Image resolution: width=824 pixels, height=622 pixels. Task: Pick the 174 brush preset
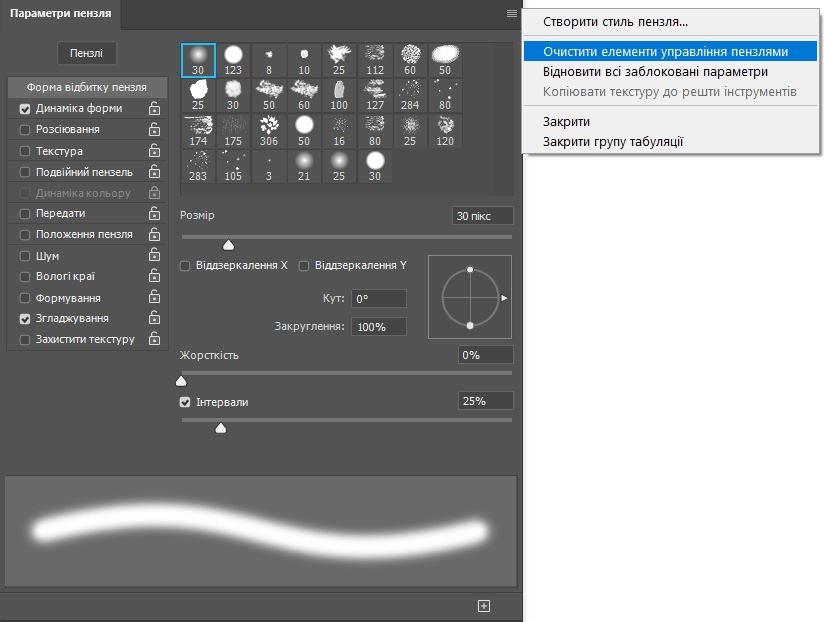coord(198,131)
